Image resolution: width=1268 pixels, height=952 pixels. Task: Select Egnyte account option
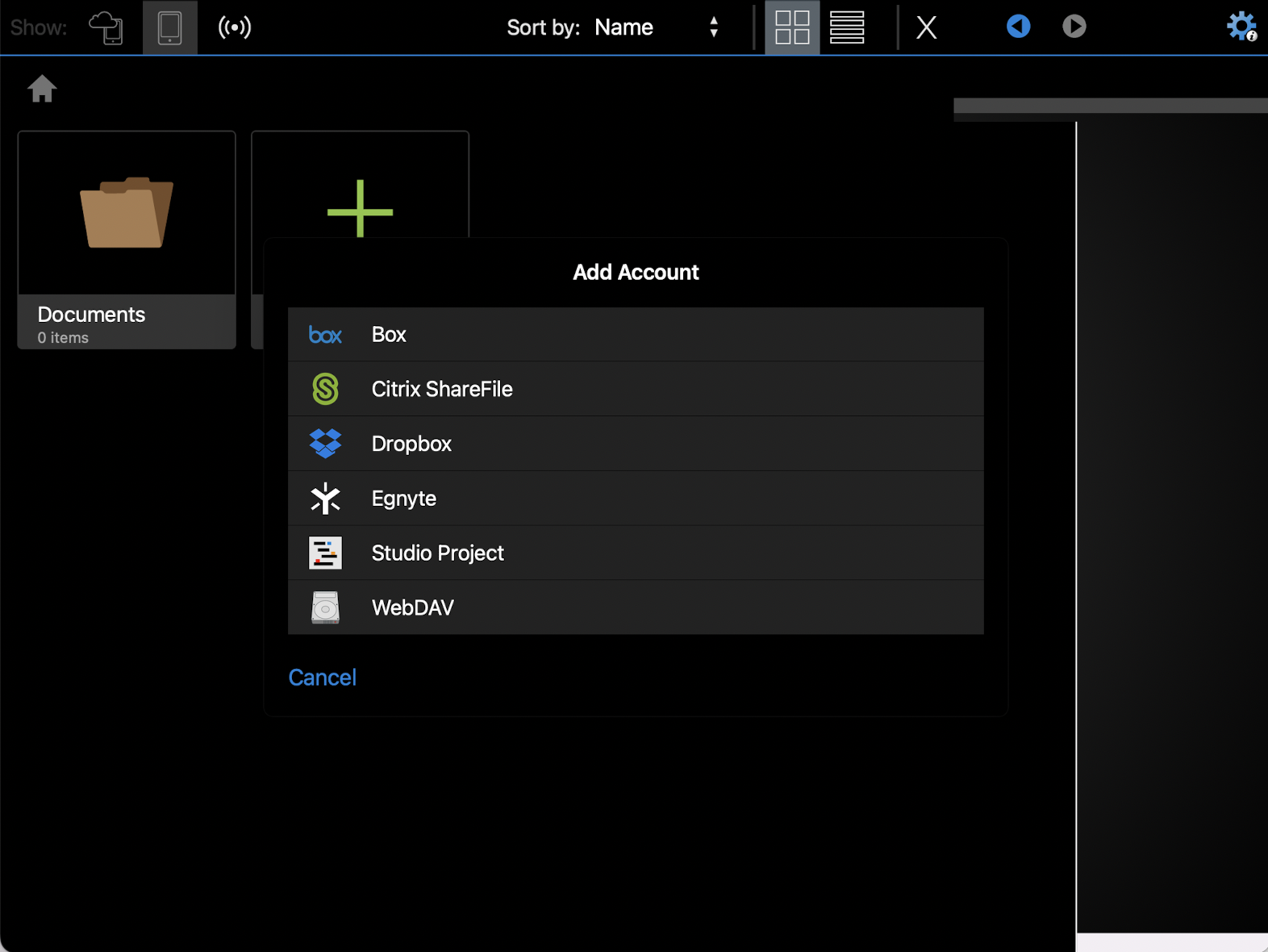pyautogui.click(x=636, y=499)
